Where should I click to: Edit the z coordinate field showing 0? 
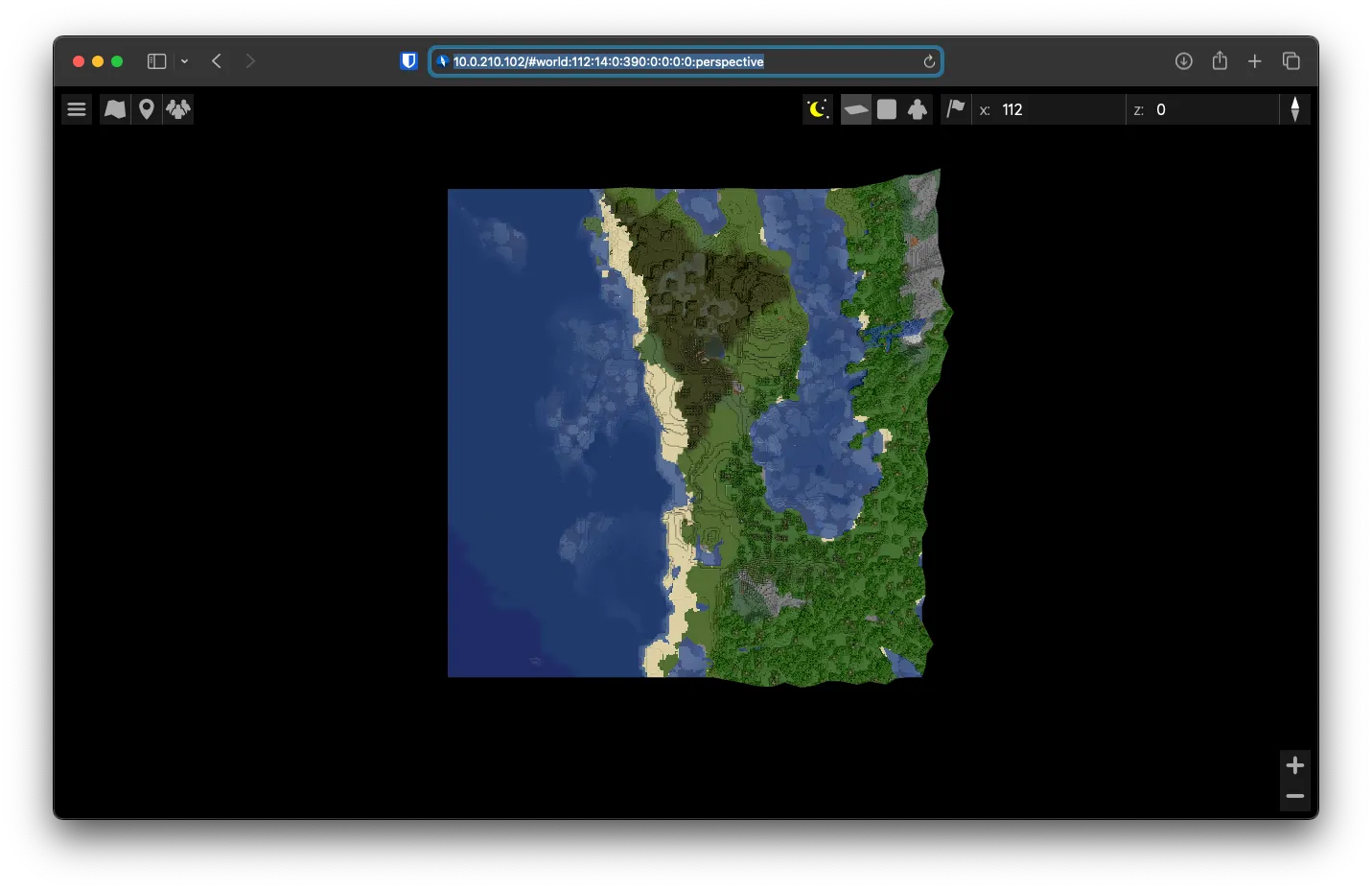[x=1202, y=109]
